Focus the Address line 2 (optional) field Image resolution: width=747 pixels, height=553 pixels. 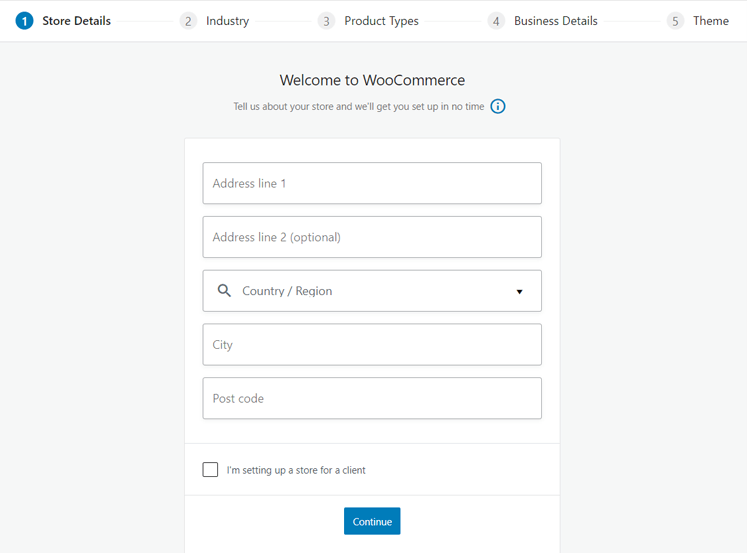click(372, 237)
